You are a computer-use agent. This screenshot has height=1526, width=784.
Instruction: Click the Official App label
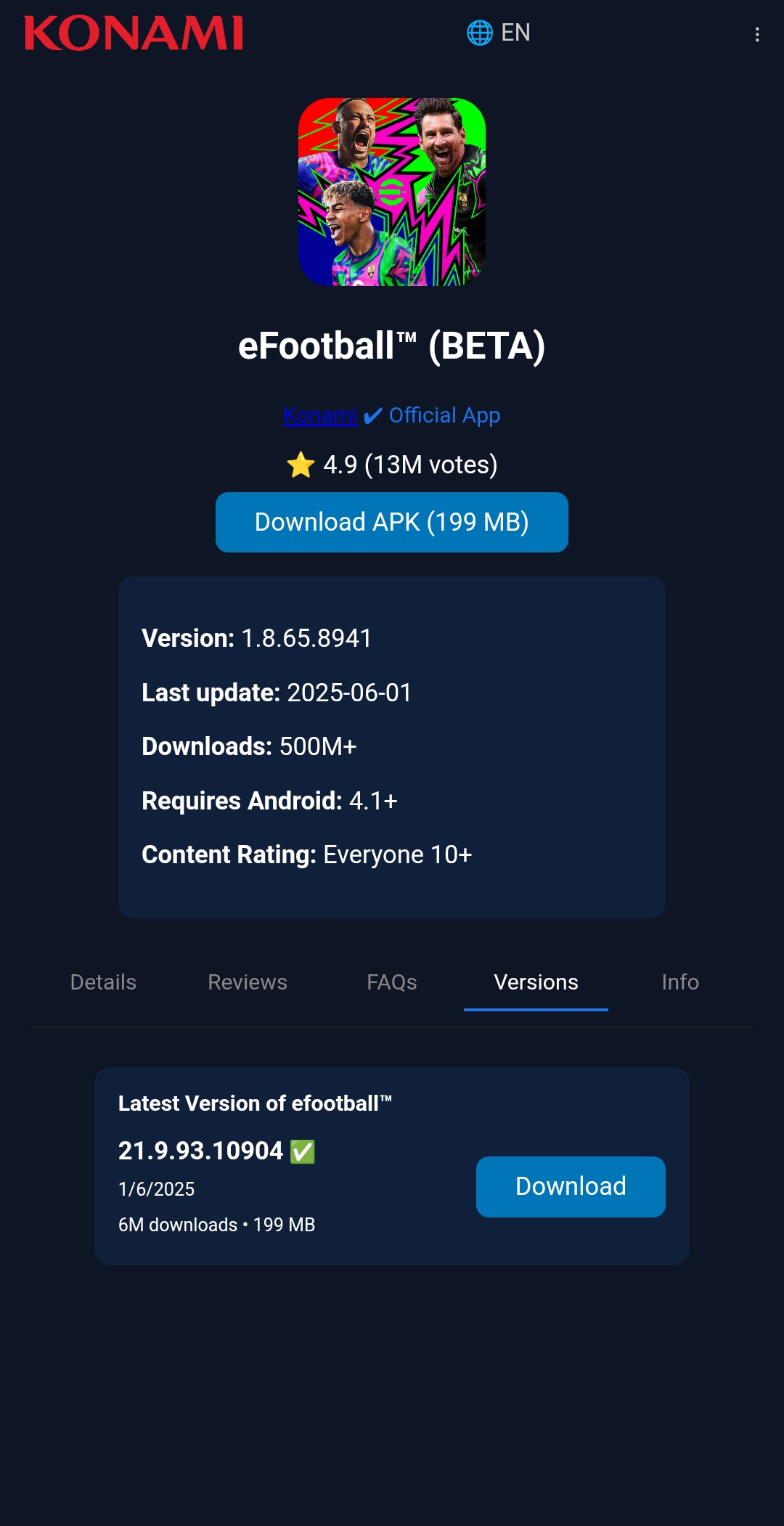click(444, 415)
